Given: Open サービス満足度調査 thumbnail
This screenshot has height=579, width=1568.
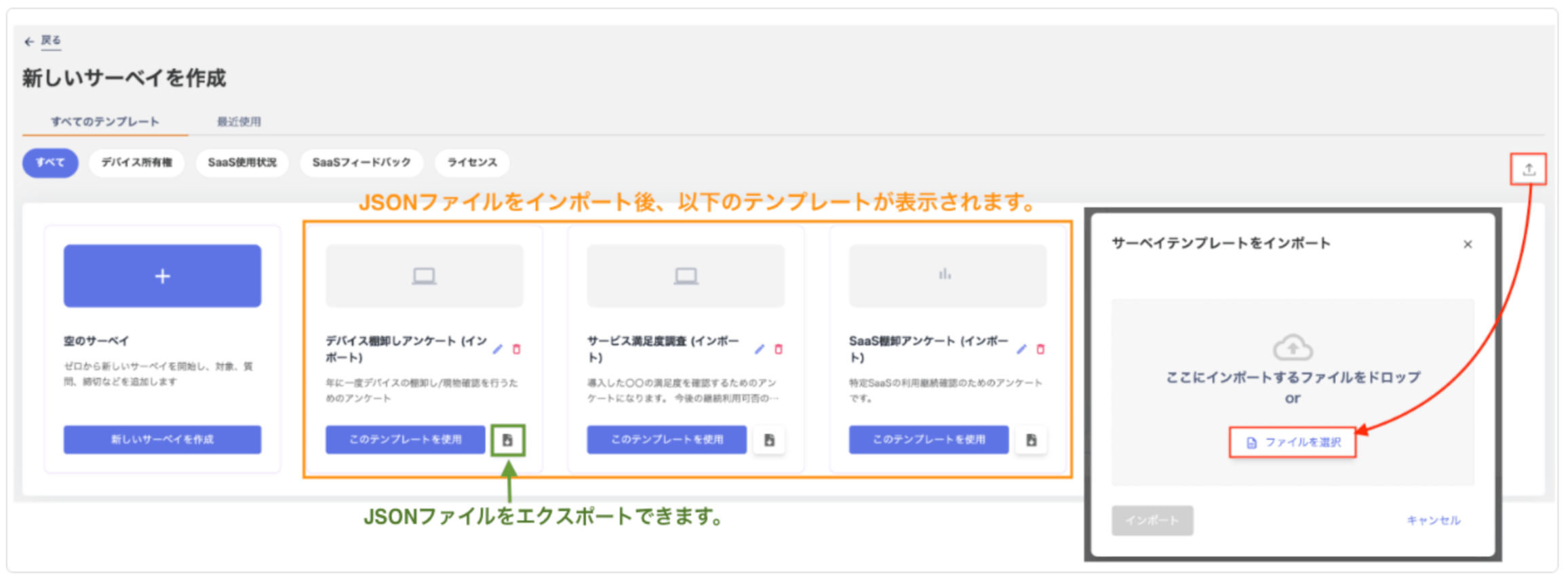Looking at the screenshot, I should (x=686, y=276).
